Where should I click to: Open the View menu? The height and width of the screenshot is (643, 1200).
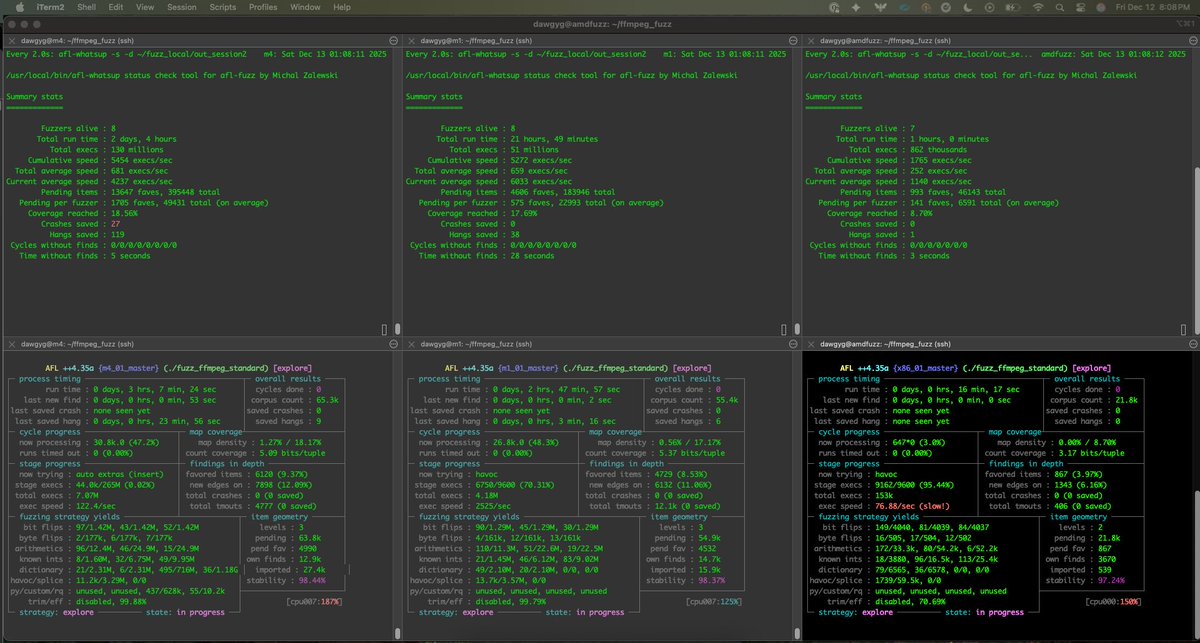coord(147,7)
